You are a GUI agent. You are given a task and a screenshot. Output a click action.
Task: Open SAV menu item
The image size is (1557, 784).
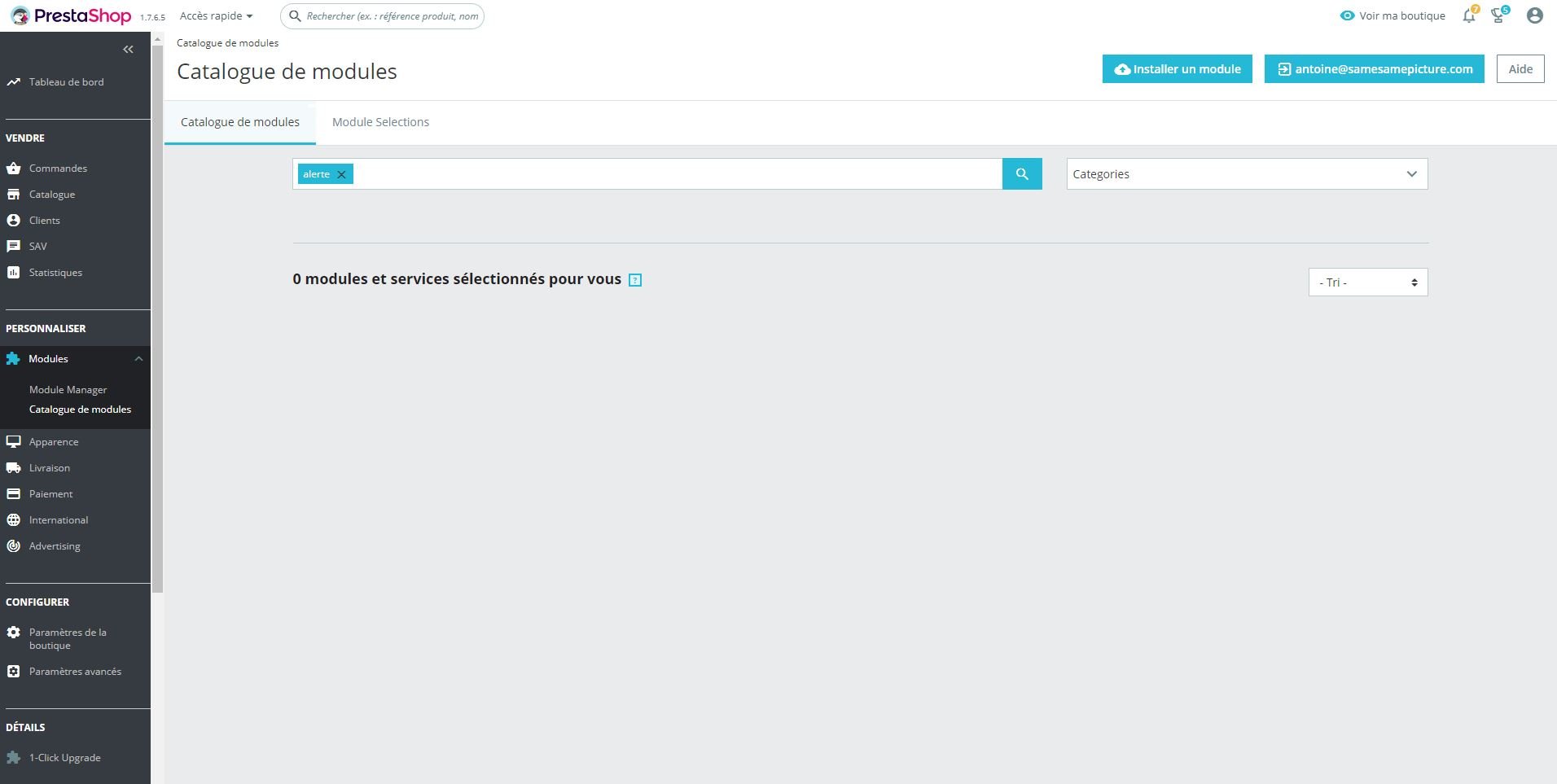pos(38,247)
